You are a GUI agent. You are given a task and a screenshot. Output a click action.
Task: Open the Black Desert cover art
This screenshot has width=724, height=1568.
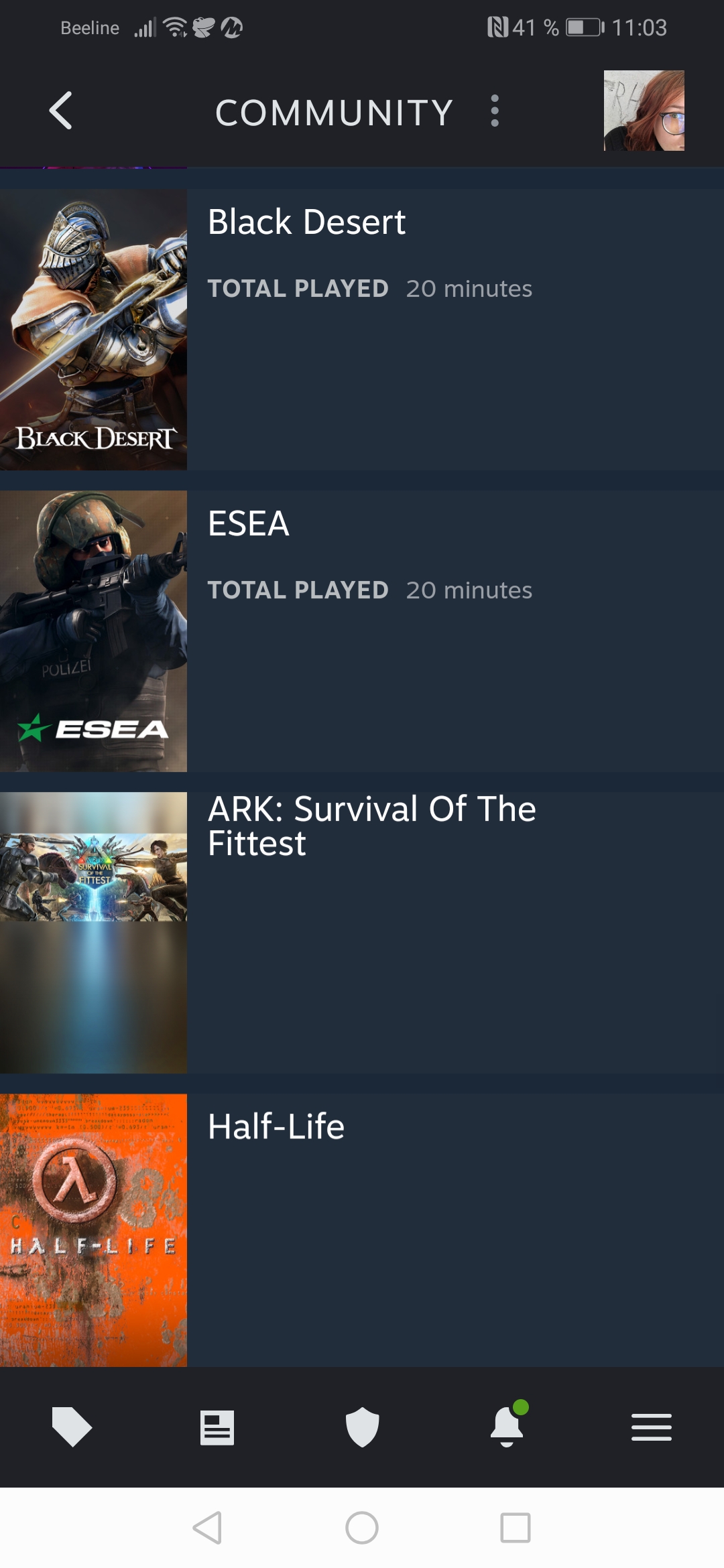coord(93,330)
